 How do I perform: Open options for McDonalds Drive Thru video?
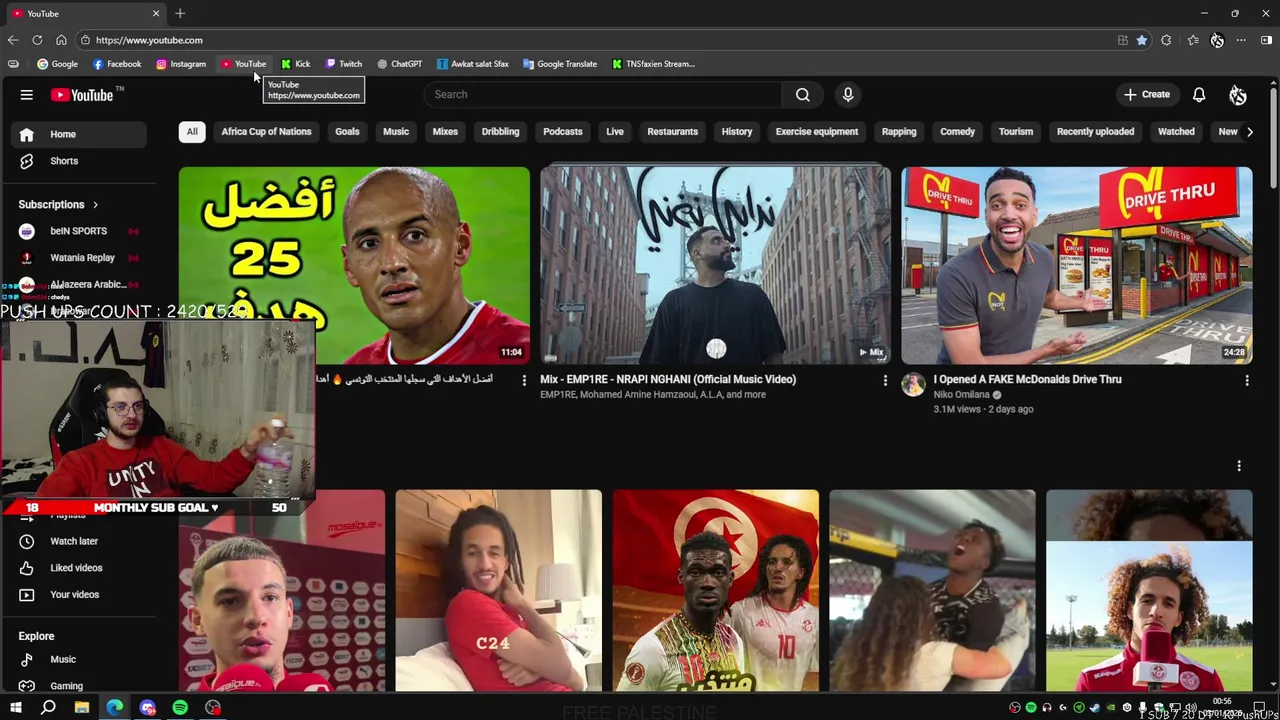click(1246, 381)
